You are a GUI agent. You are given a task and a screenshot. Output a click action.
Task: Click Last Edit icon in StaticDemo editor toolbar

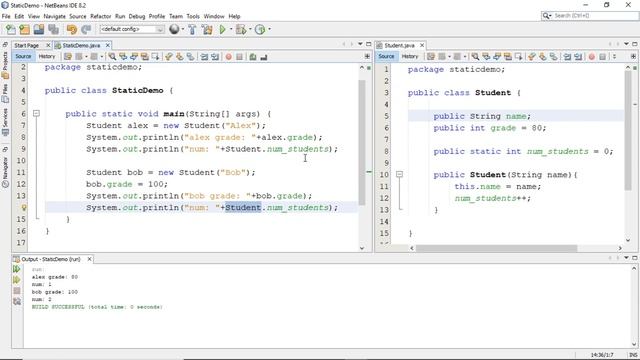pyautogui.click(x=68, y=57)
